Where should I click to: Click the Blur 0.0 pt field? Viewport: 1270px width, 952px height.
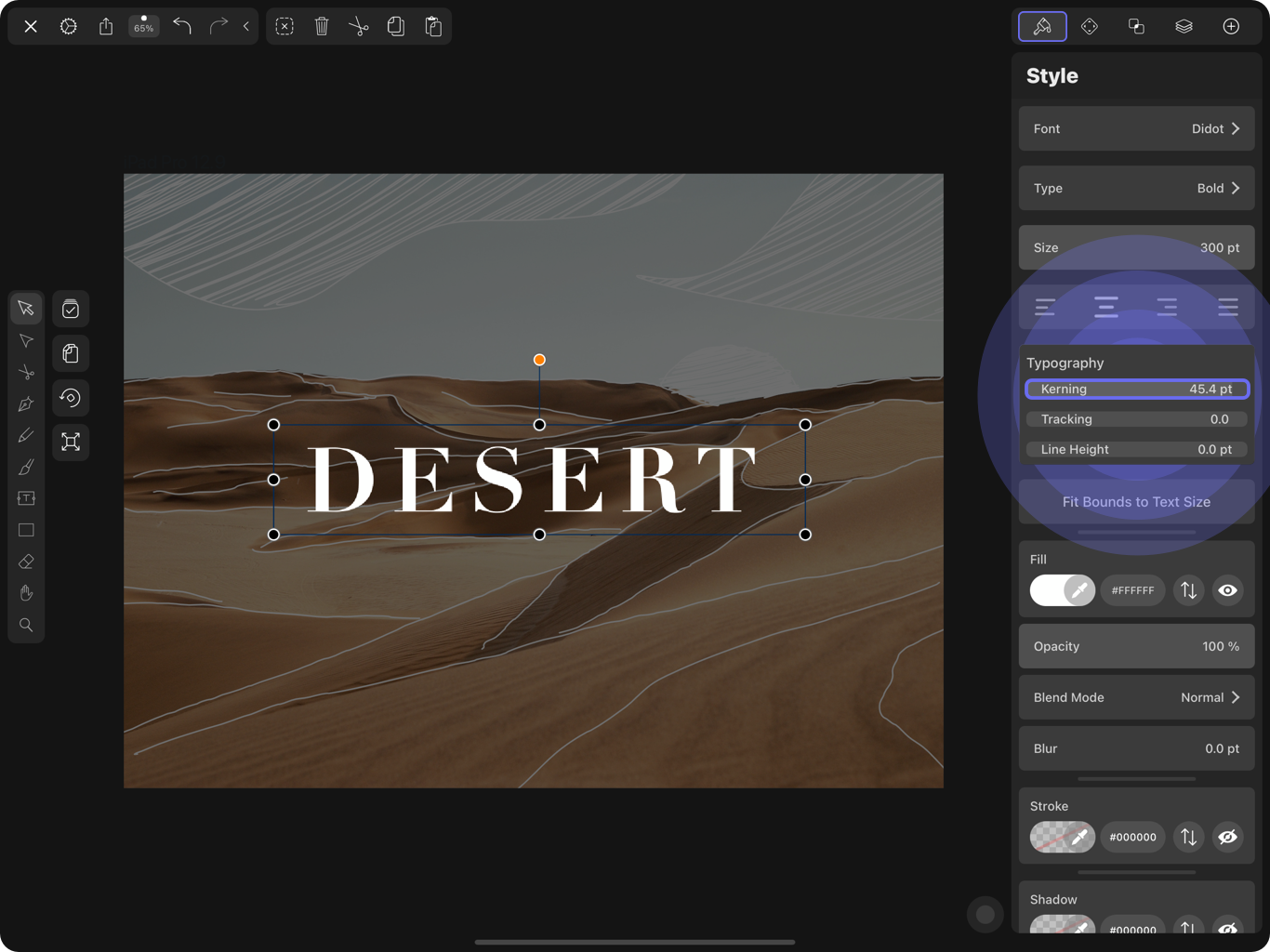1136,748
